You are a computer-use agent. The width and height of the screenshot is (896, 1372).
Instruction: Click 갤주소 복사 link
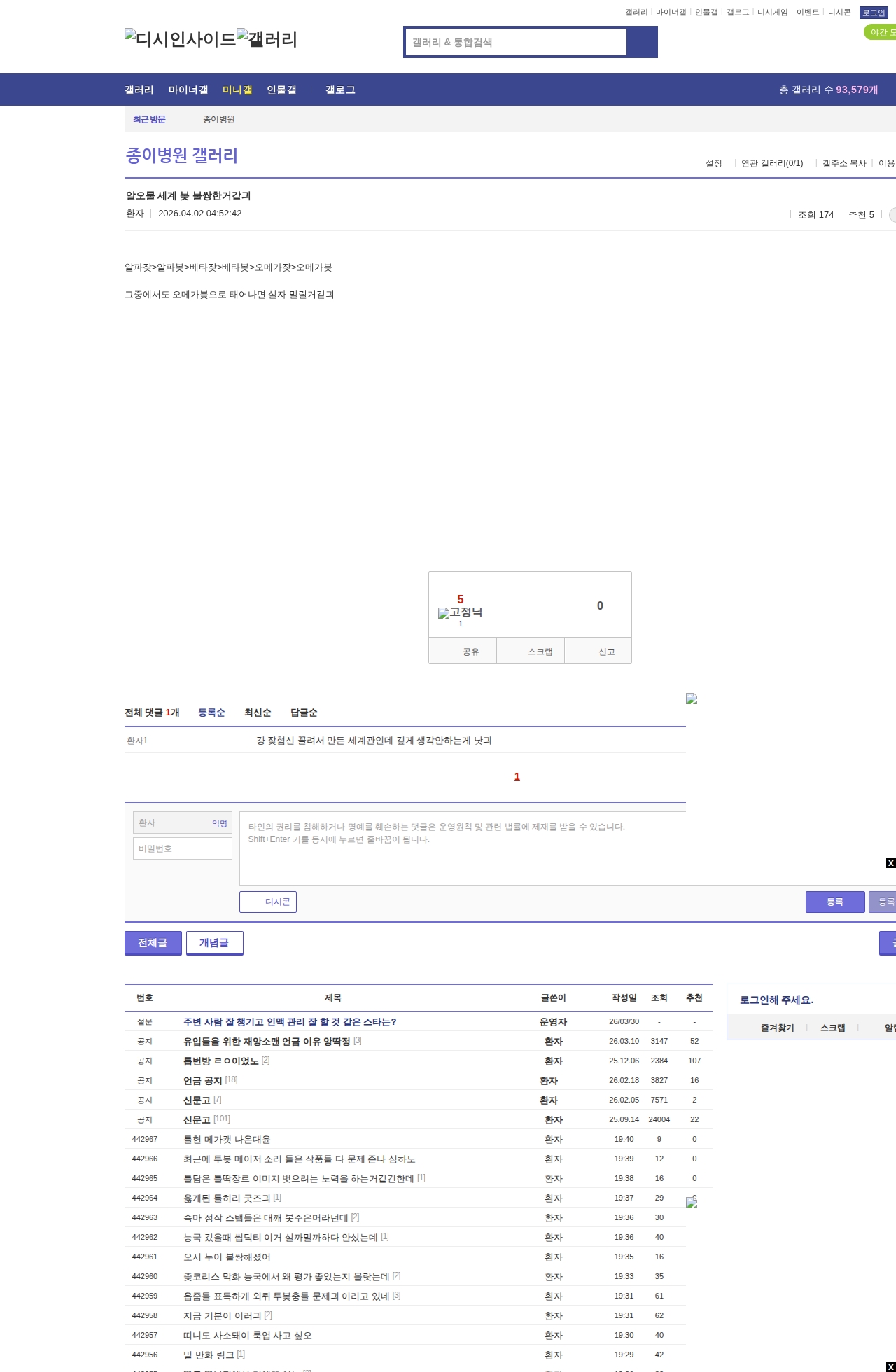pos(844,163)
